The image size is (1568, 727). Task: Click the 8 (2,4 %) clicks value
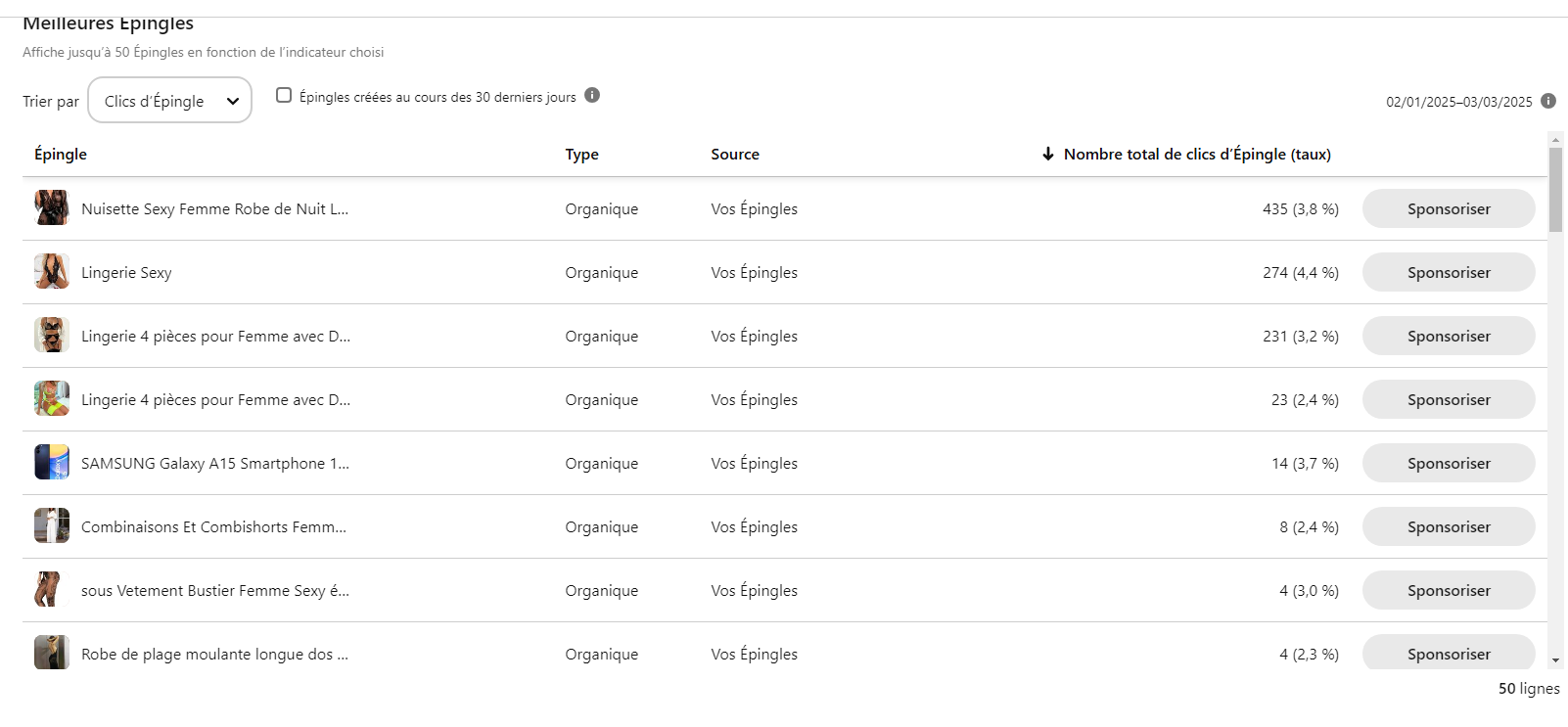click(x=1309, y=526)
